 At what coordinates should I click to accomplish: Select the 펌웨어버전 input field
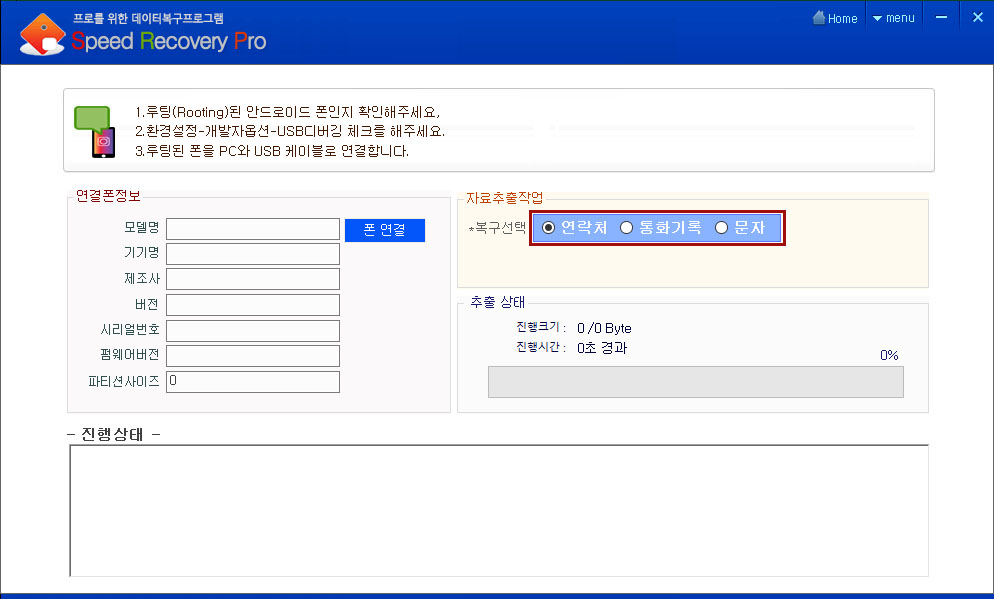[x=253, y=356]
